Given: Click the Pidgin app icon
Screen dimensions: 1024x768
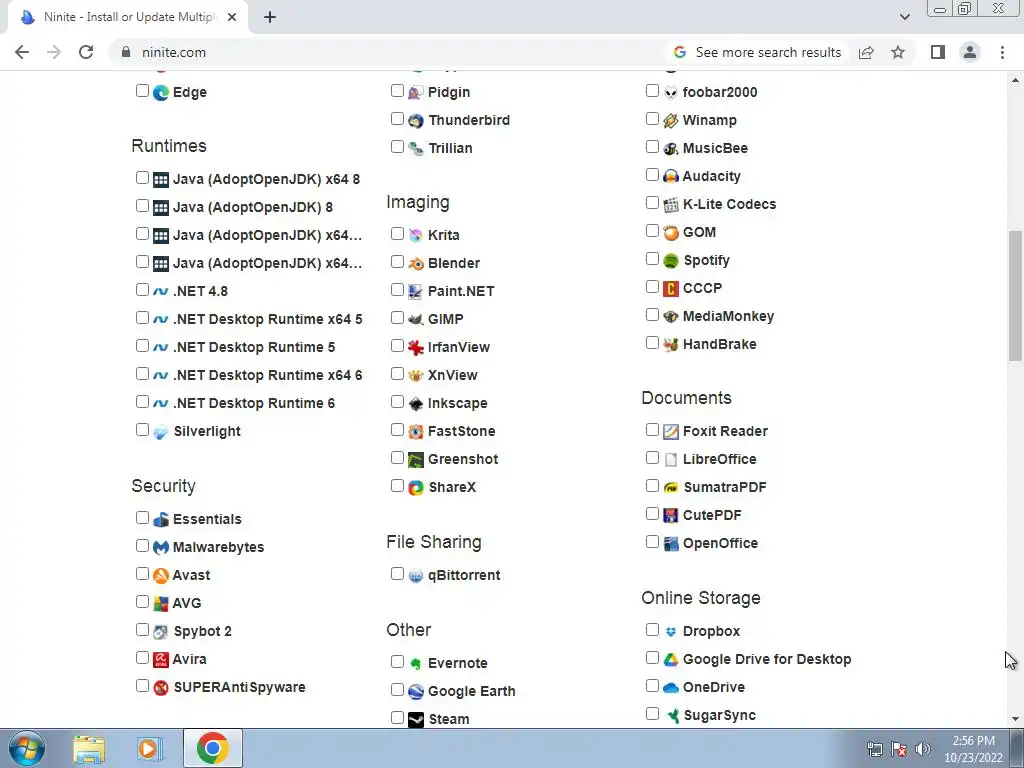Looking at the screenshot, I should click(x=415, y=93).
